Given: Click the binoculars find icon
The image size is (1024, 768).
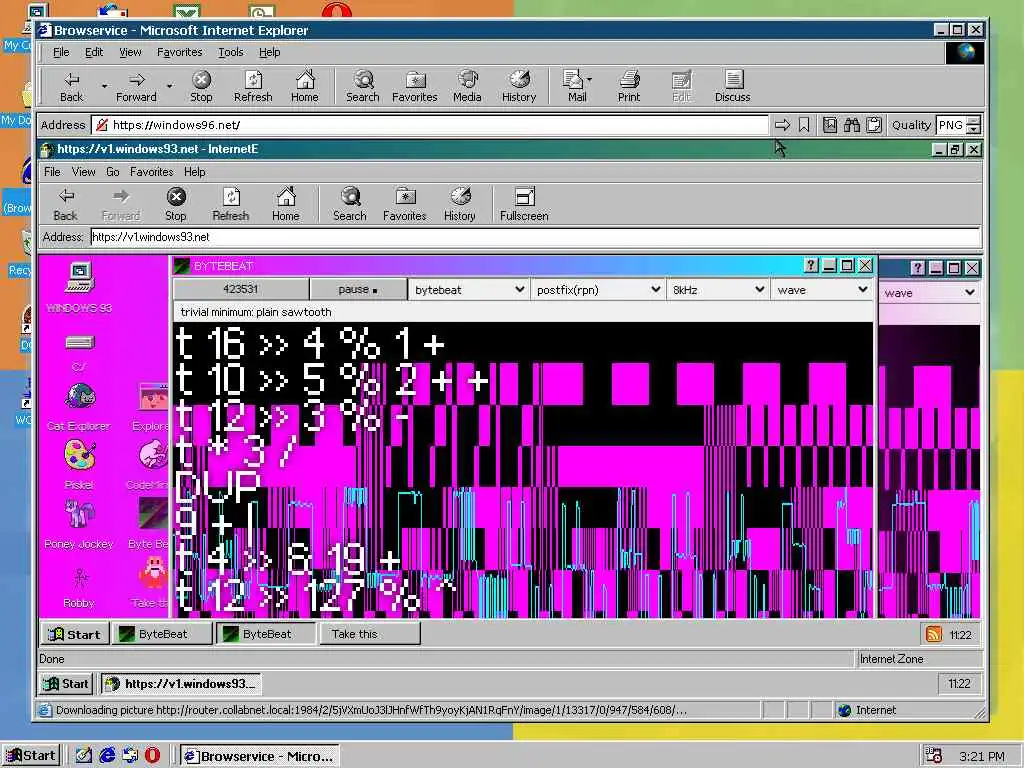Looking at the screenshot, I should click(x=852, y=125).
